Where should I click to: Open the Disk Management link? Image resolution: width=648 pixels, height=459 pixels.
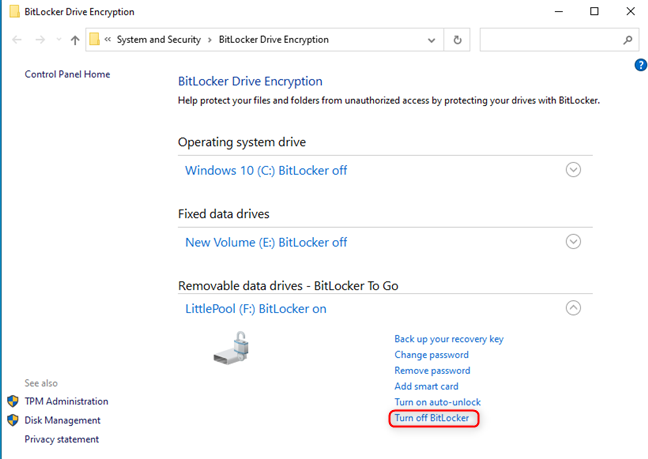62,420
